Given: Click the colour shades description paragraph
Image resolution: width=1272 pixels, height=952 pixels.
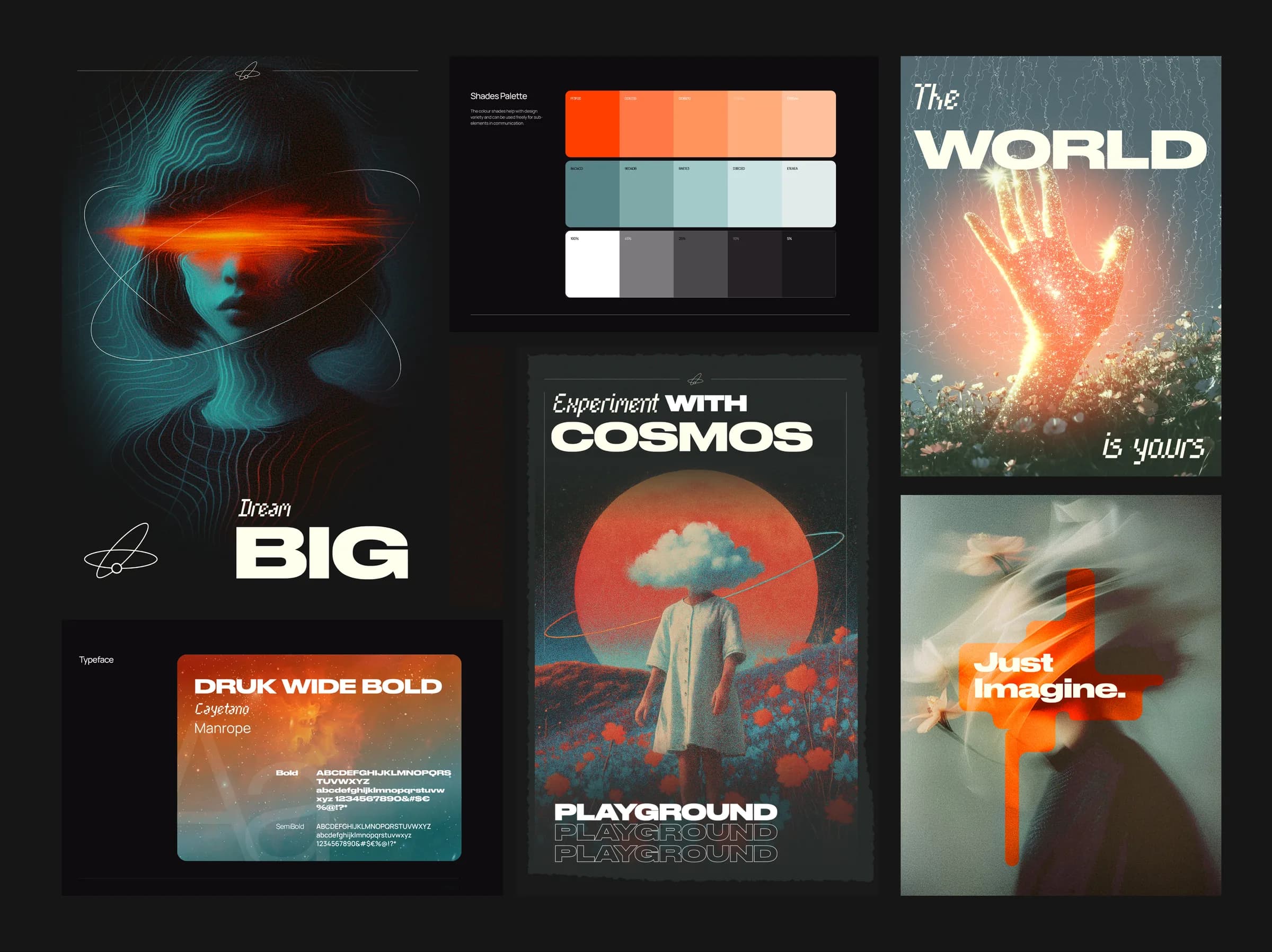Looking at the screenshot, I should pos(506,117).
